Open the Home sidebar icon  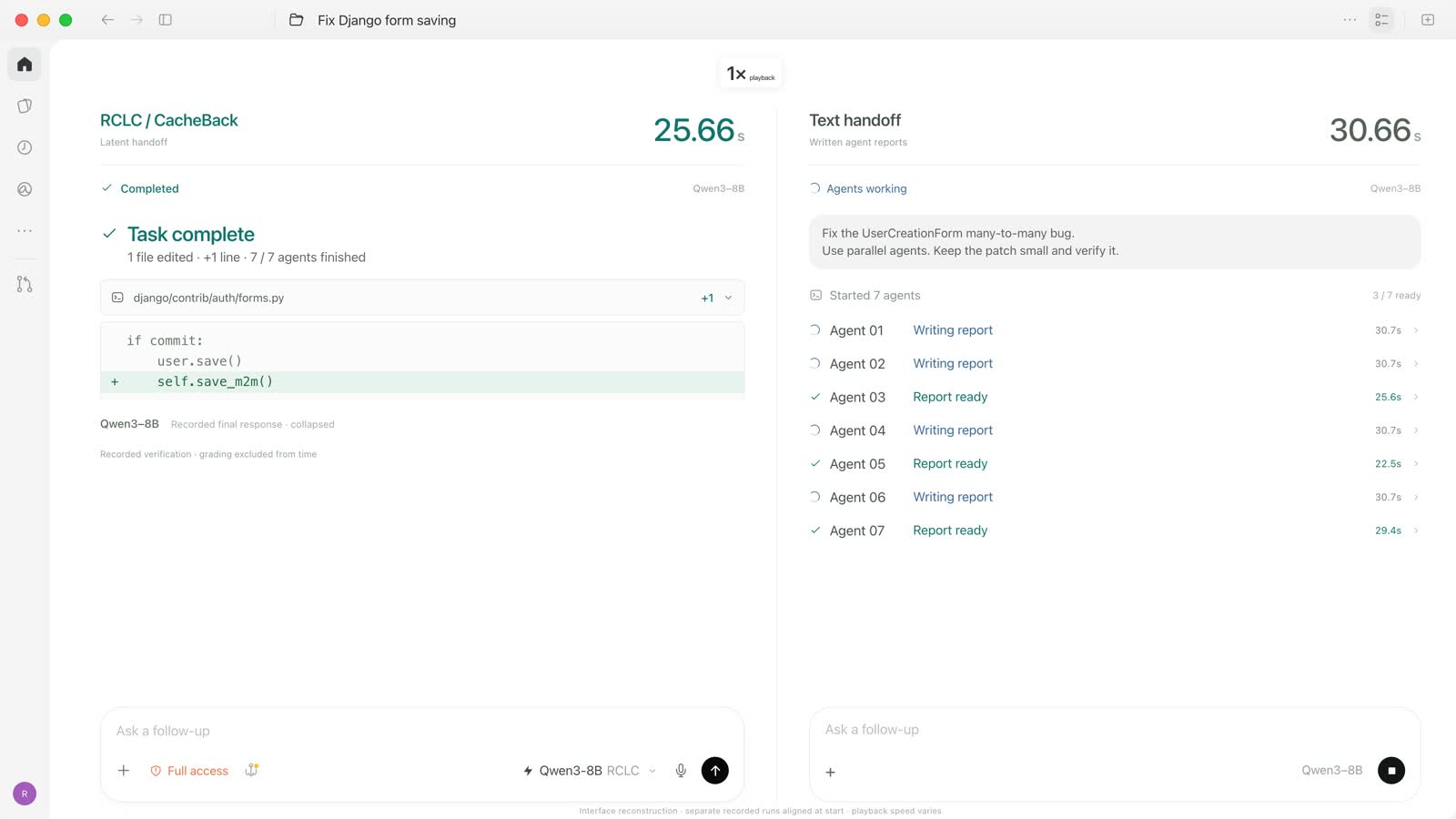point(25,65)
